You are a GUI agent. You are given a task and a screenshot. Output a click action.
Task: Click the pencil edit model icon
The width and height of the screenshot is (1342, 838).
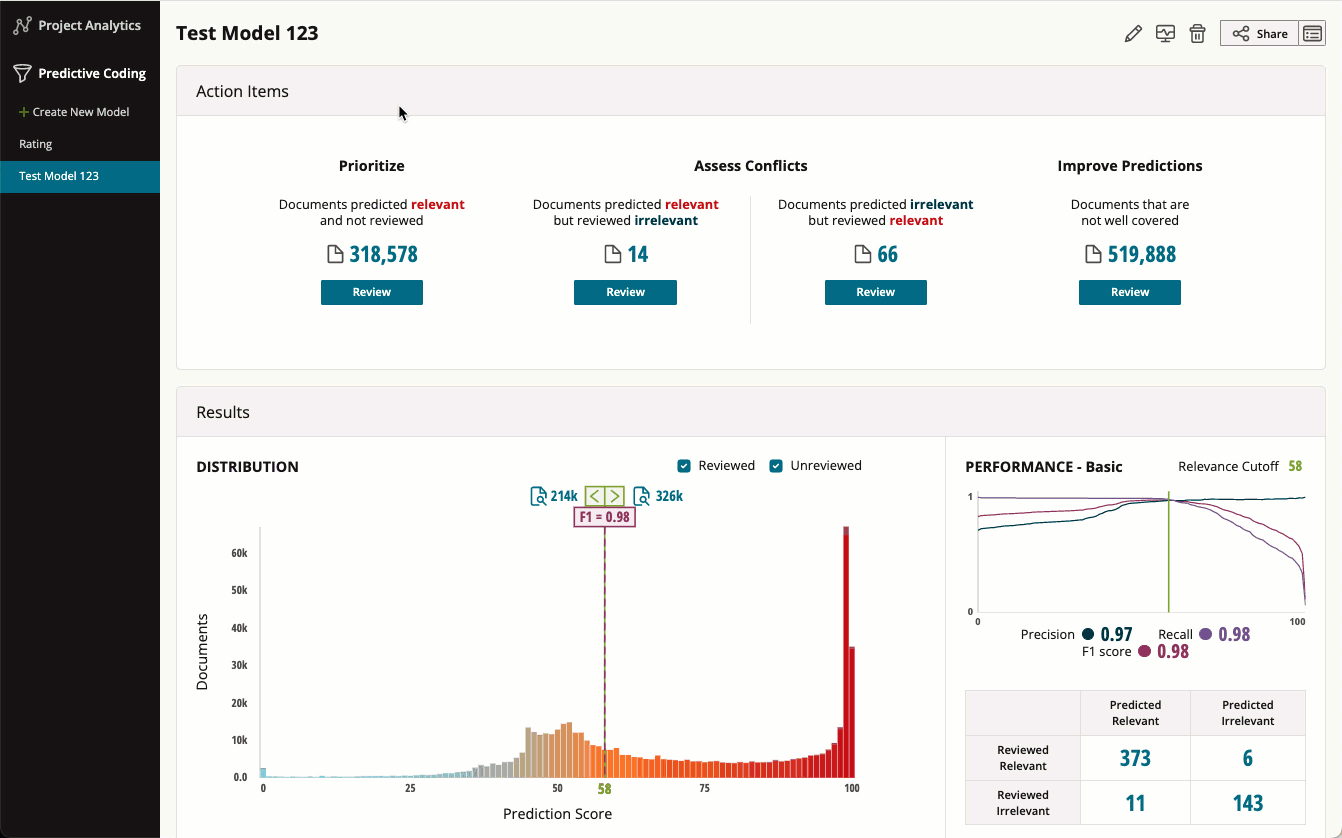pos(1133,34)
